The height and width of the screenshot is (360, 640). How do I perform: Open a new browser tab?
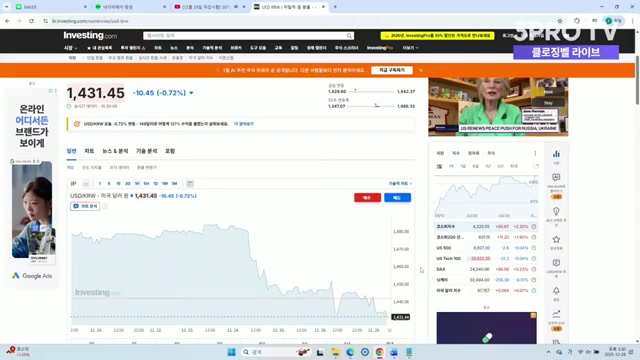(x=335, y=7)
